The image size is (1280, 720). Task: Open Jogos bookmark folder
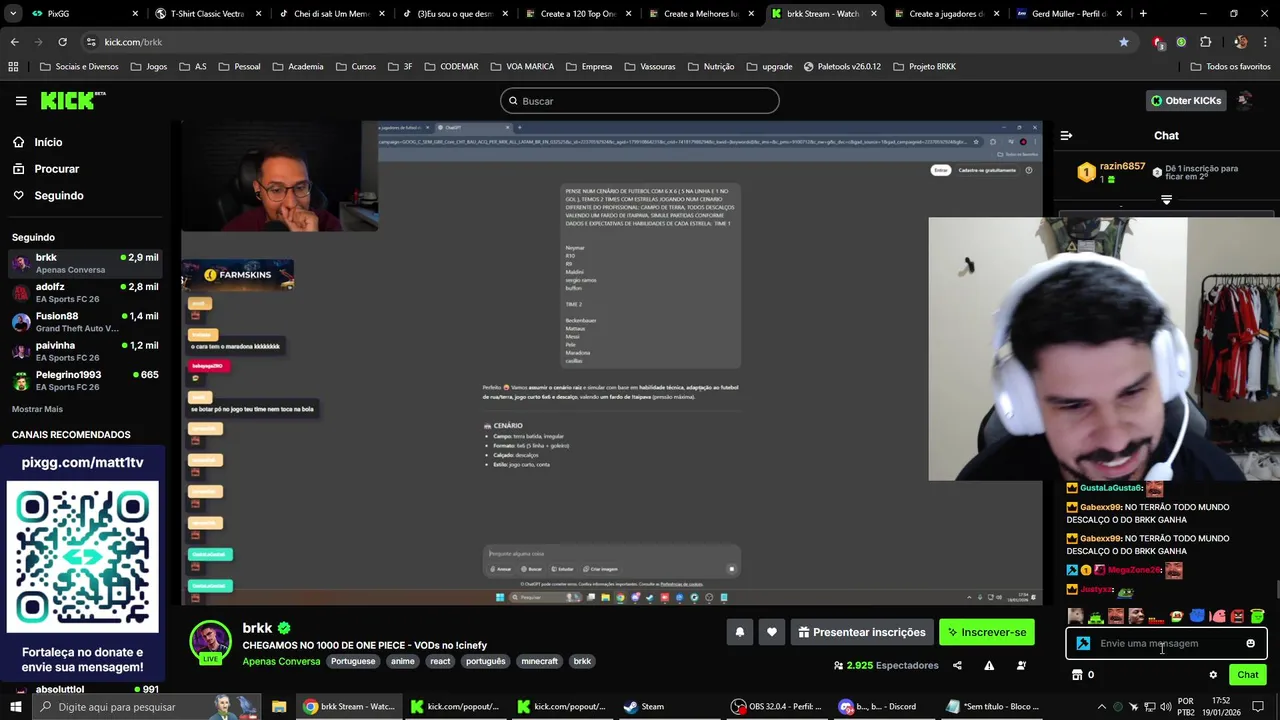[147, 67]
